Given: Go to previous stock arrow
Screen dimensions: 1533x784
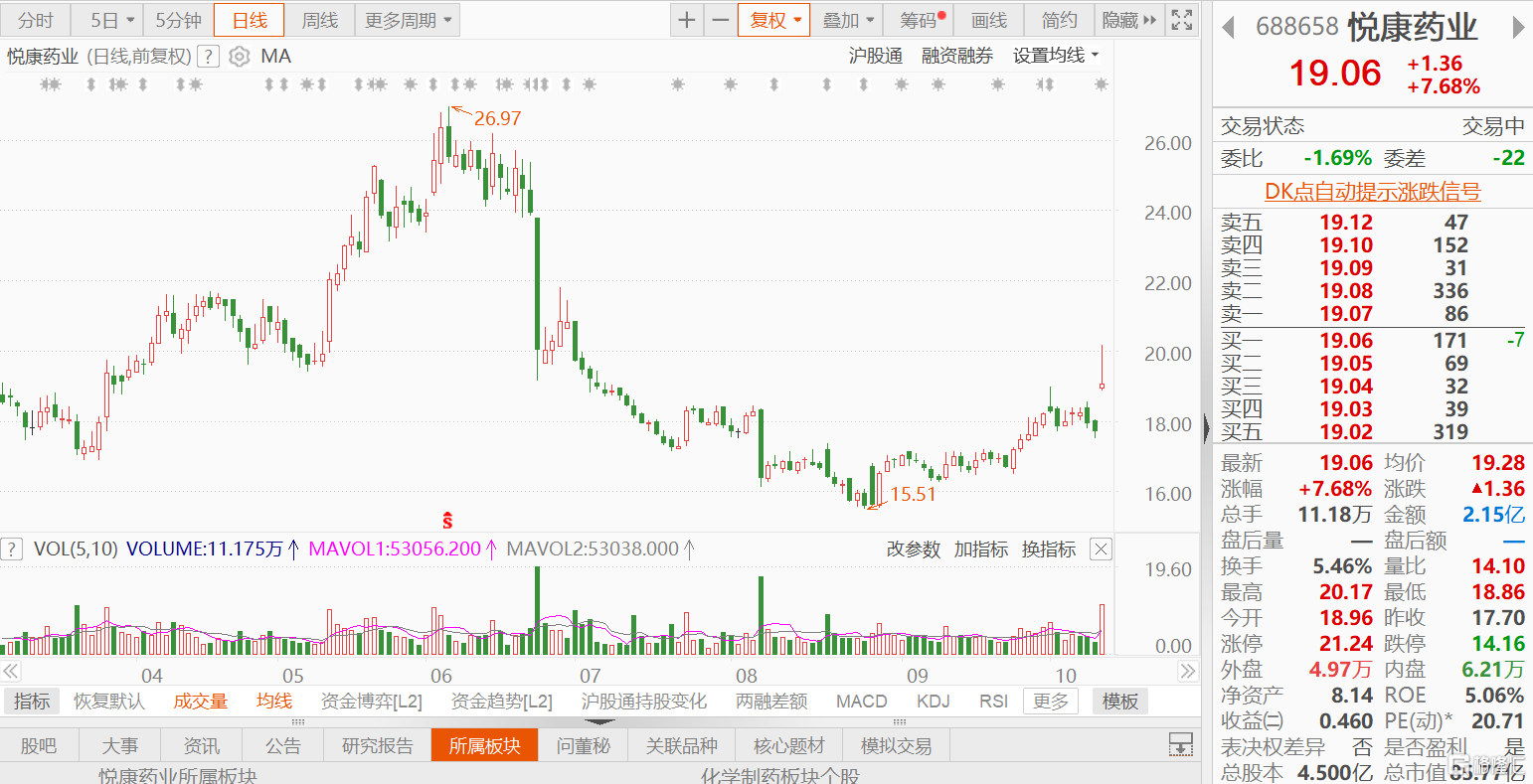Looking at the screenshot, I should 1229,28.
